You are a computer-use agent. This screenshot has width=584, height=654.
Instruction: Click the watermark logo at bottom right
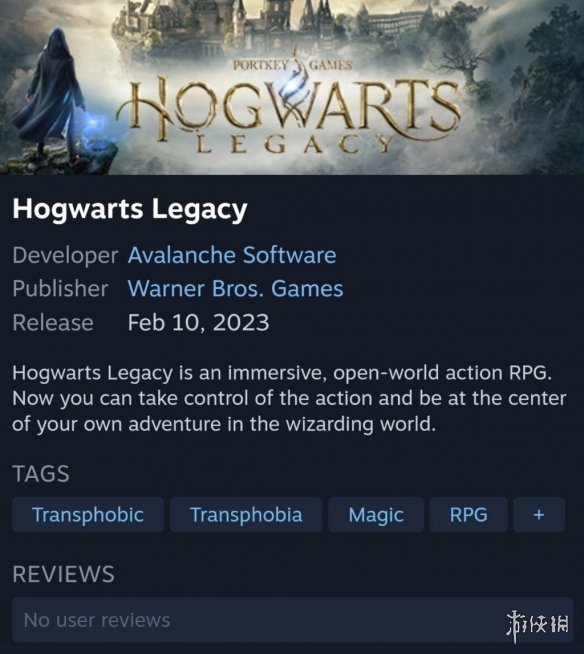coord(537,624)
